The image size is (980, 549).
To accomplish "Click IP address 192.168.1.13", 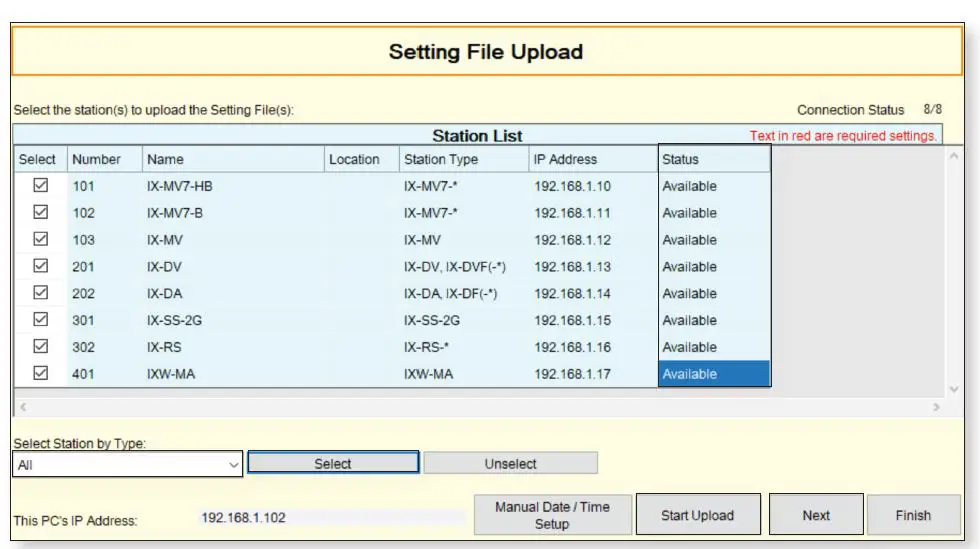I will pos(572,267).
